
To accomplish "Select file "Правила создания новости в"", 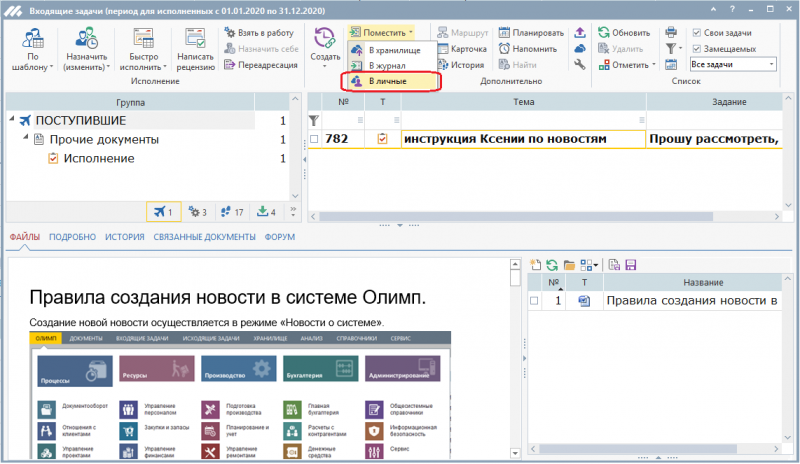I will (x=692, y=301).
